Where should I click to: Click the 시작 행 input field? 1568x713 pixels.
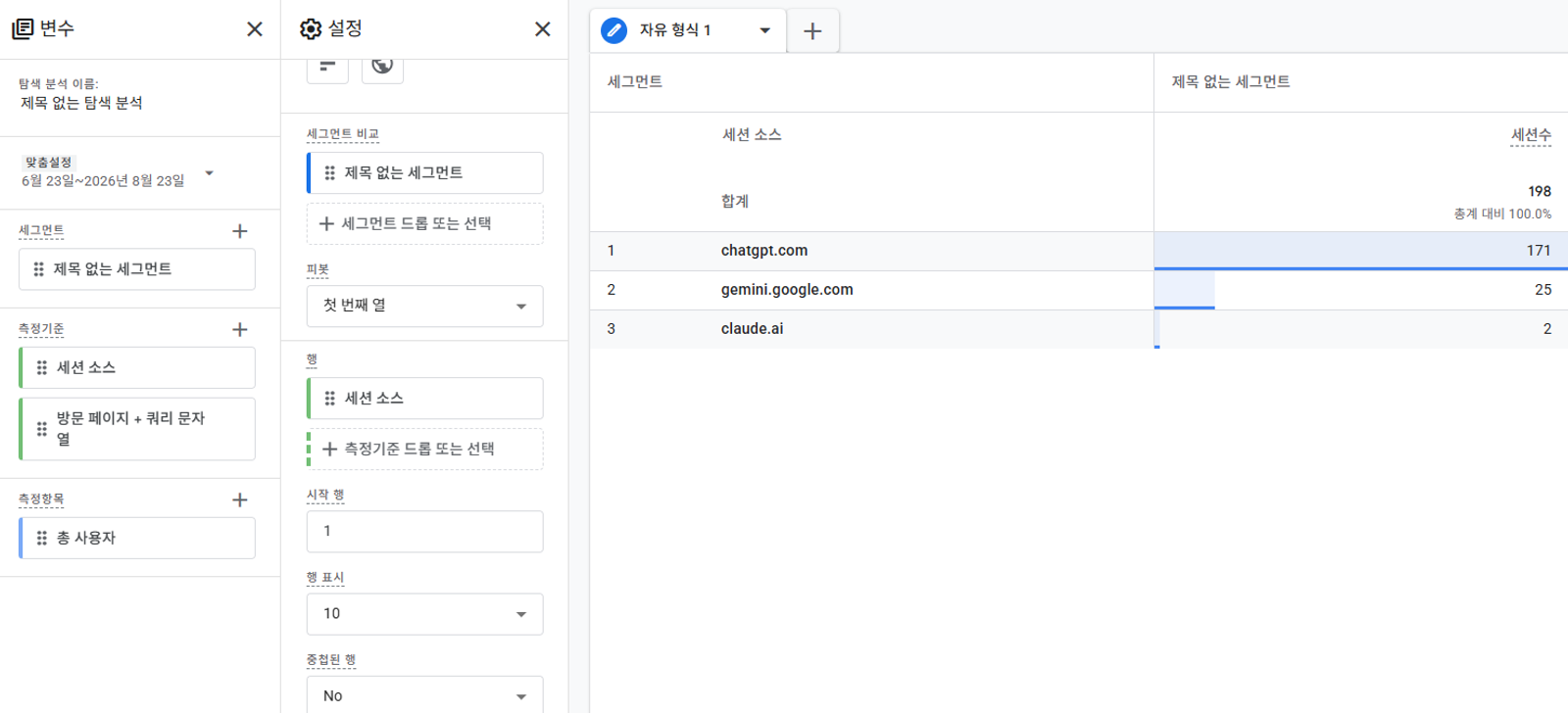tap(425, 532)
